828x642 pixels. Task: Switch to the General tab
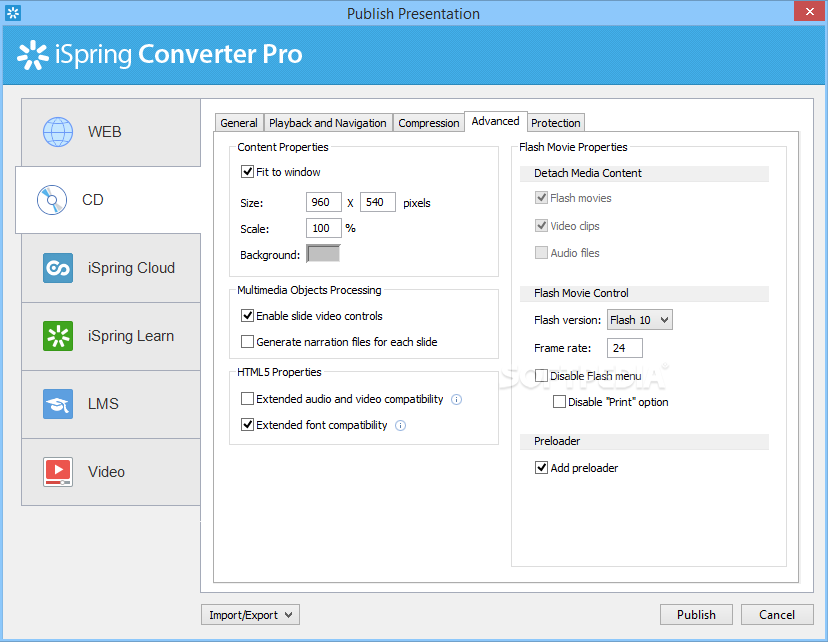[x=239, y=123]
